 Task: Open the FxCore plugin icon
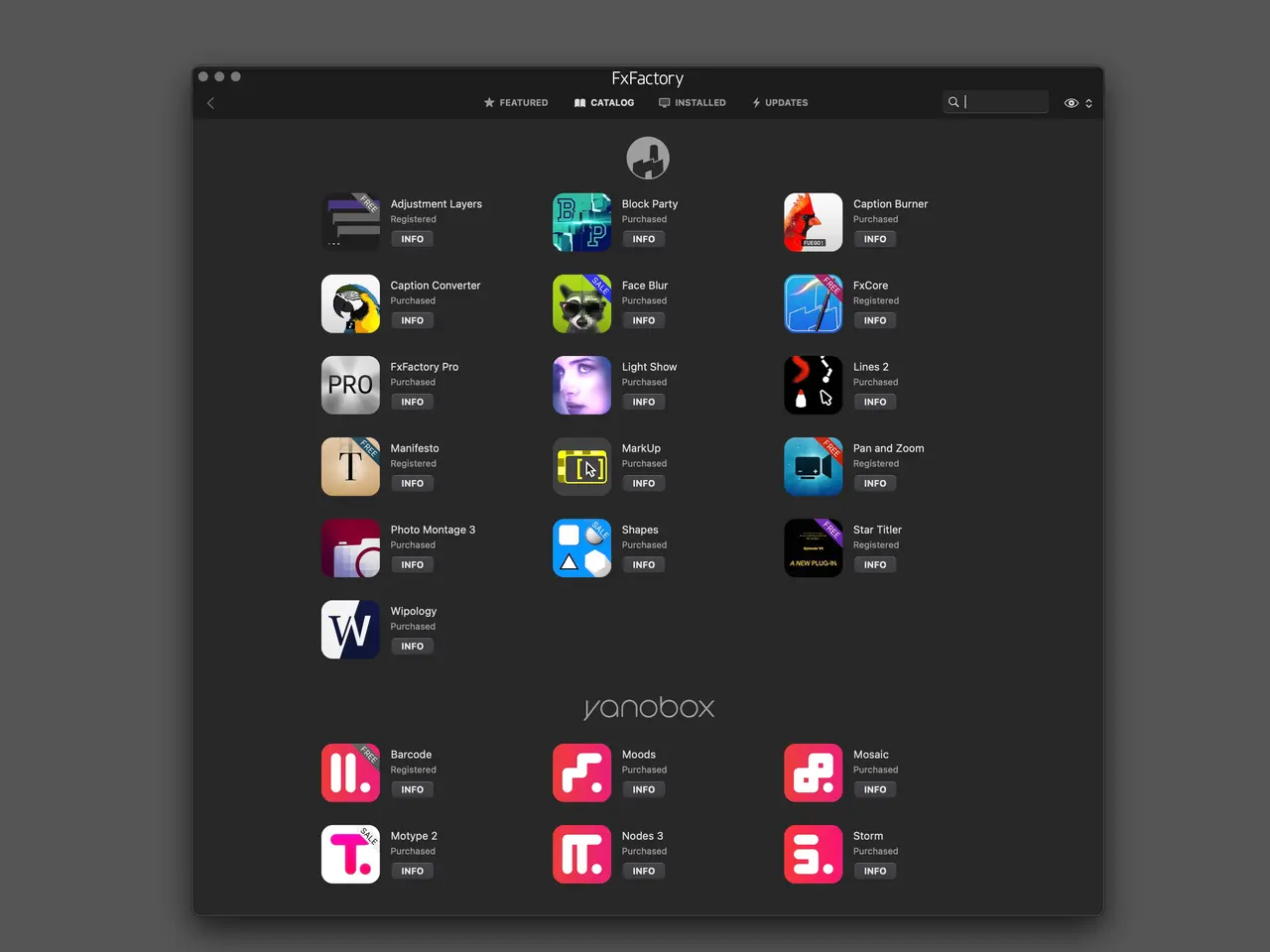[813, 303]
